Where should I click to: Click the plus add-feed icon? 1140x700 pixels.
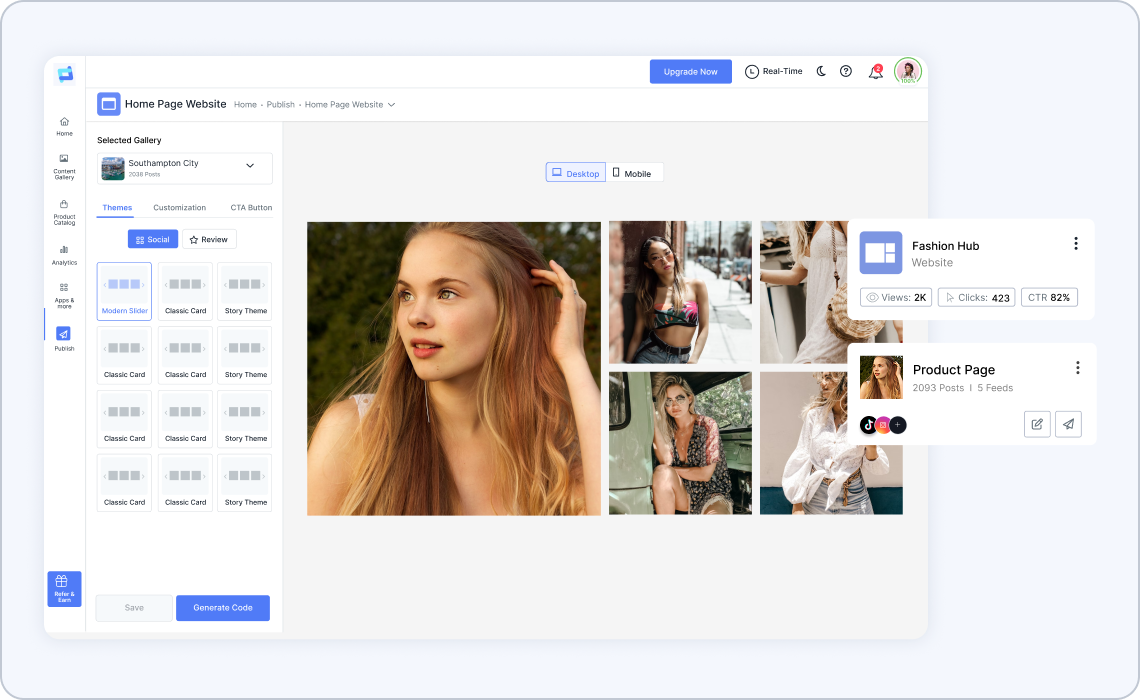tap(898, 425)
